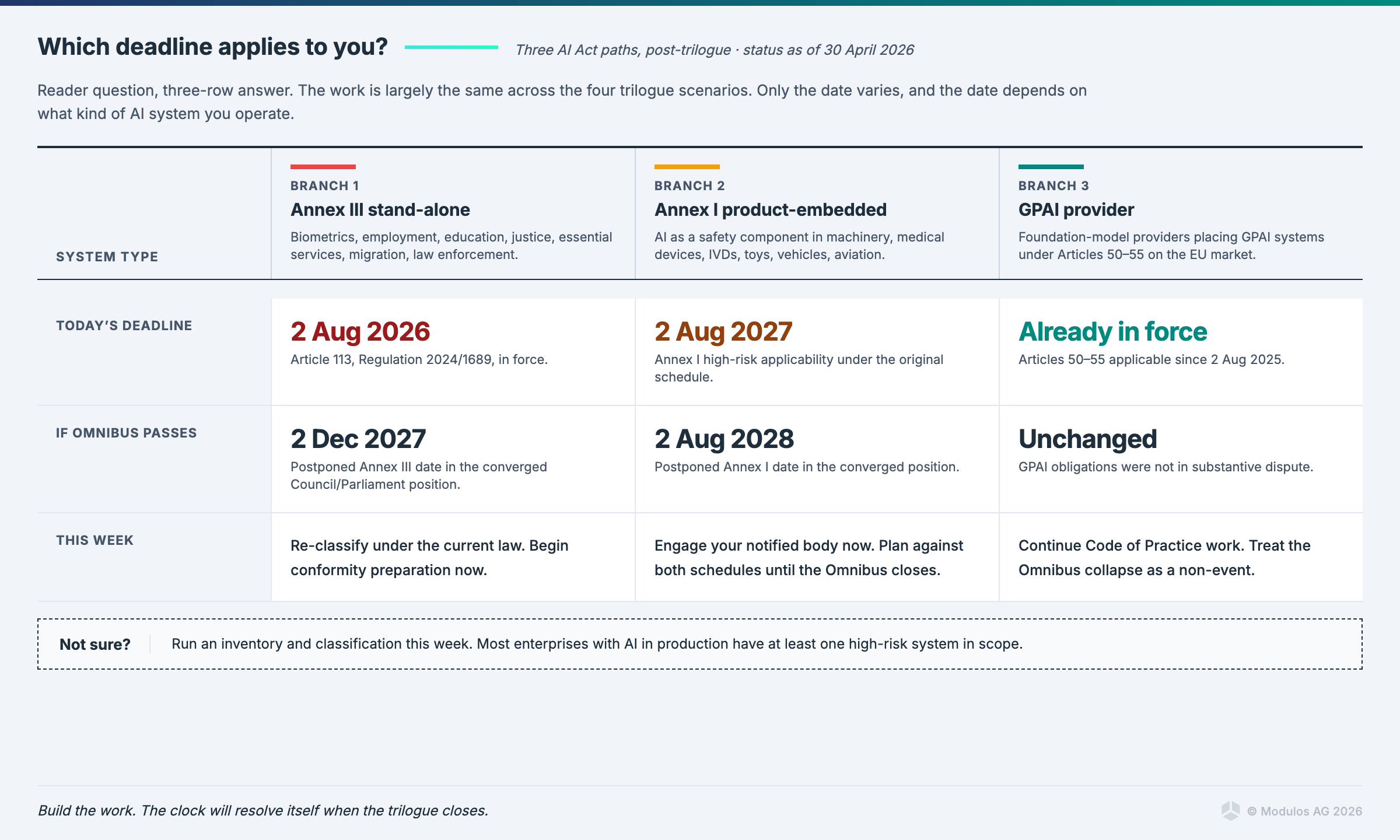Click the "2 Aug 2027" deadline
Viewport: 1400px width, 840px height.
pos(723,332)
